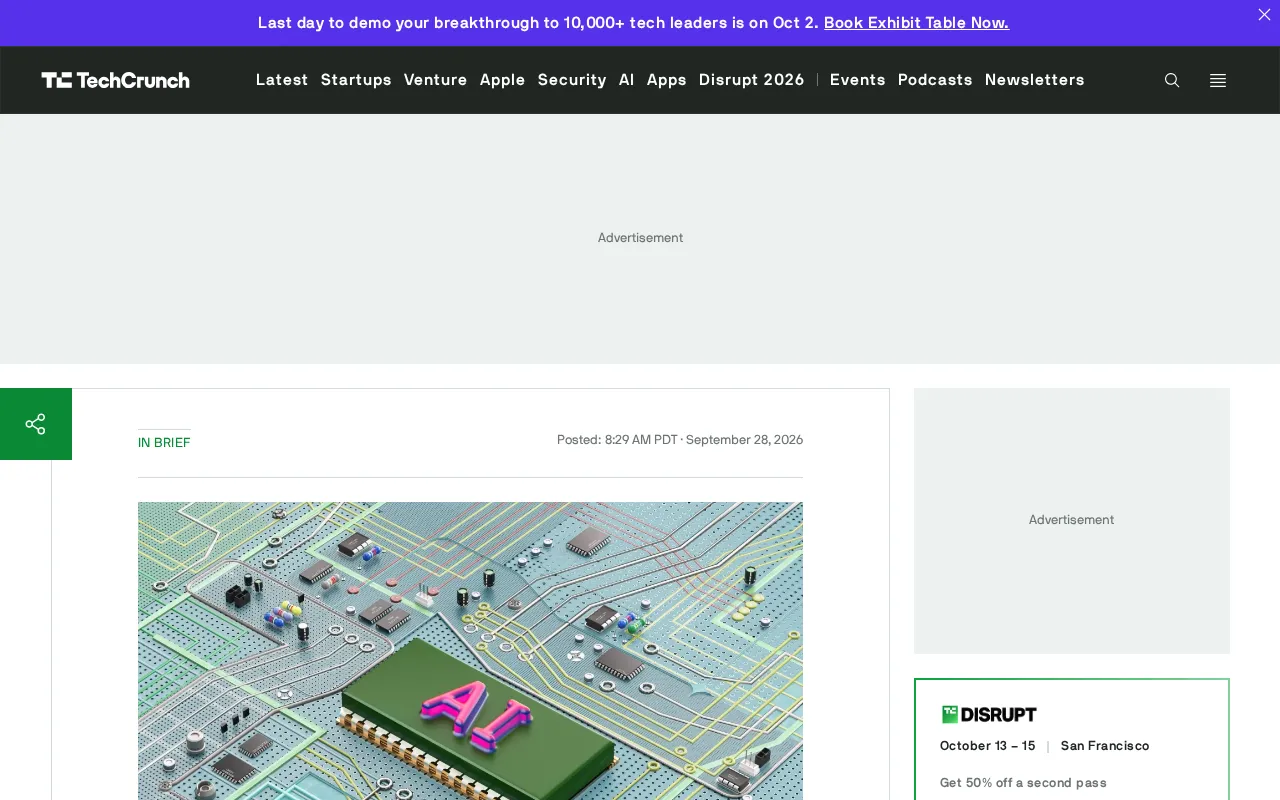Go to Podcasts page
1280x800 pixels.
tap(935, 80)
